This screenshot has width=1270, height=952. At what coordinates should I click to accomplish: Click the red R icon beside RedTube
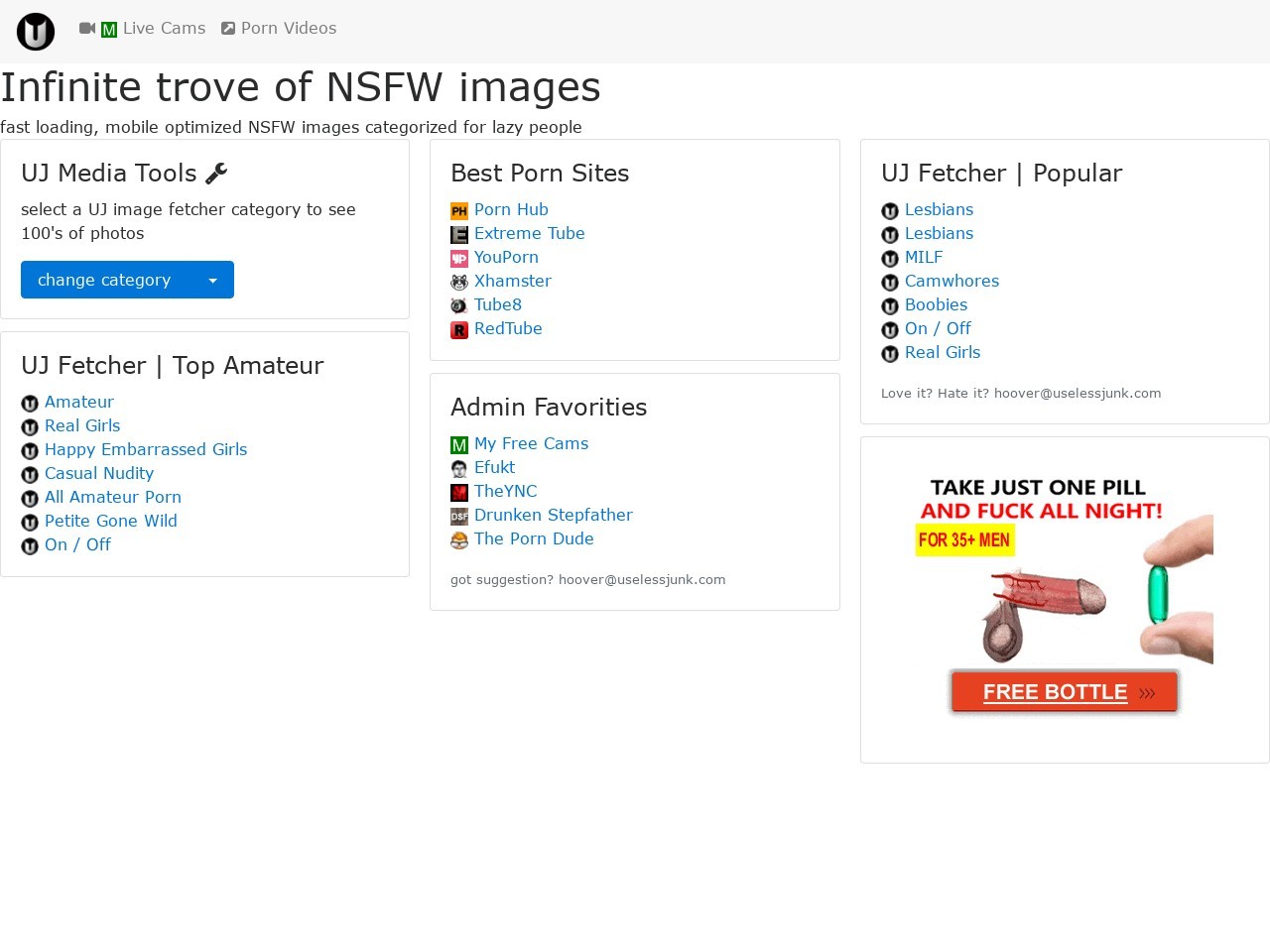pyautogui.click(x=459, y=330)
